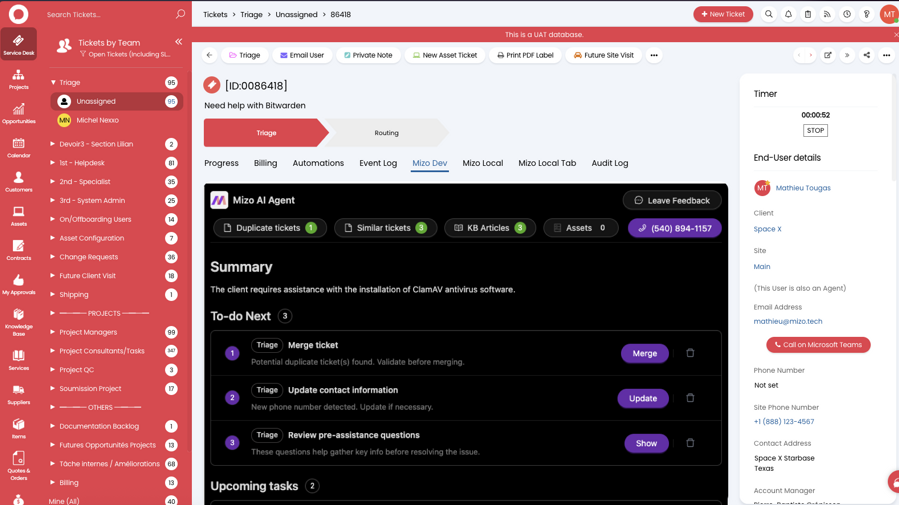
Task: Open the Calendar module icon
Action: (18, 148)
